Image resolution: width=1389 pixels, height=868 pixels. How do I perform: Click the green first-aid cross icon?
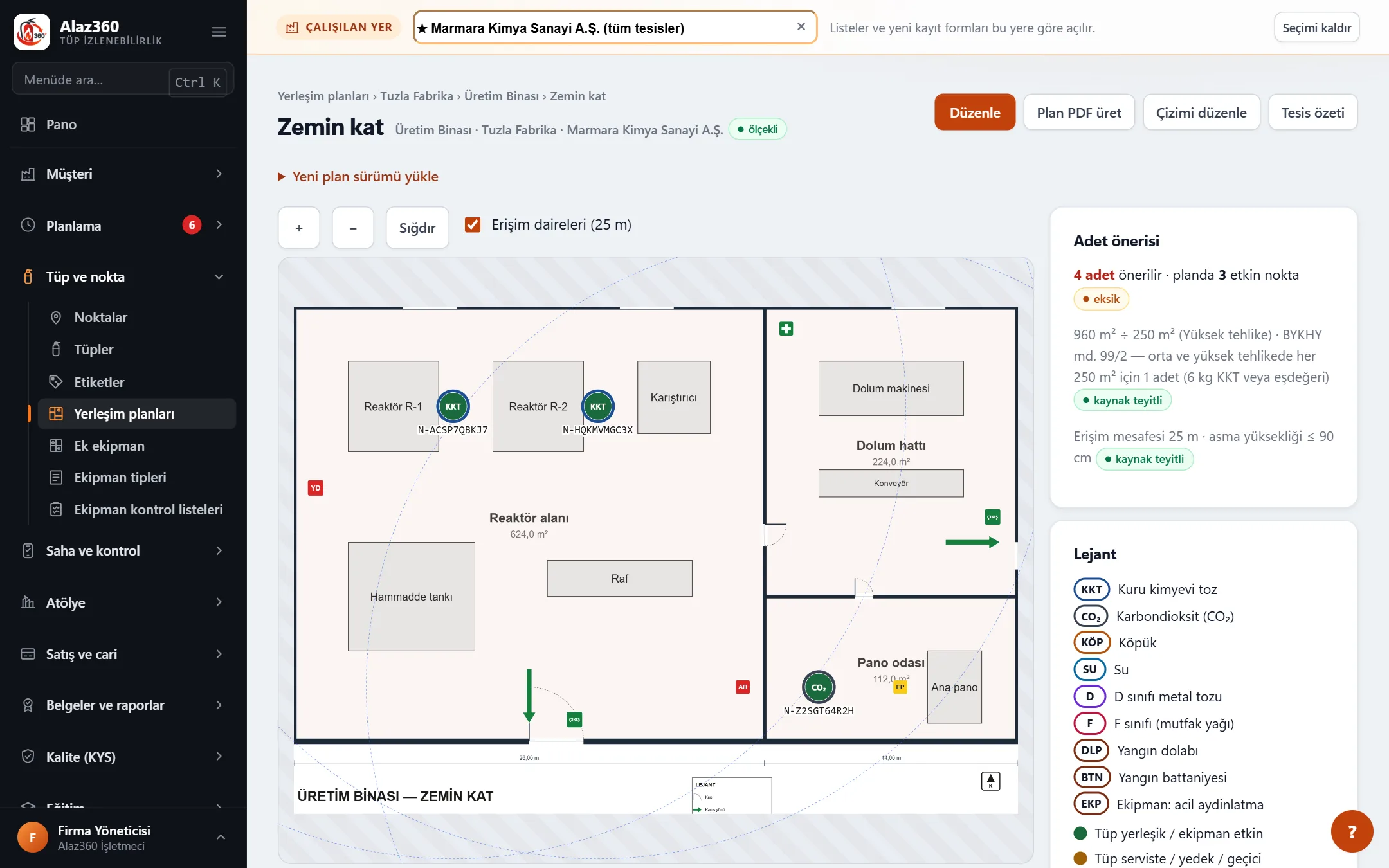click(x=786, y=329)
